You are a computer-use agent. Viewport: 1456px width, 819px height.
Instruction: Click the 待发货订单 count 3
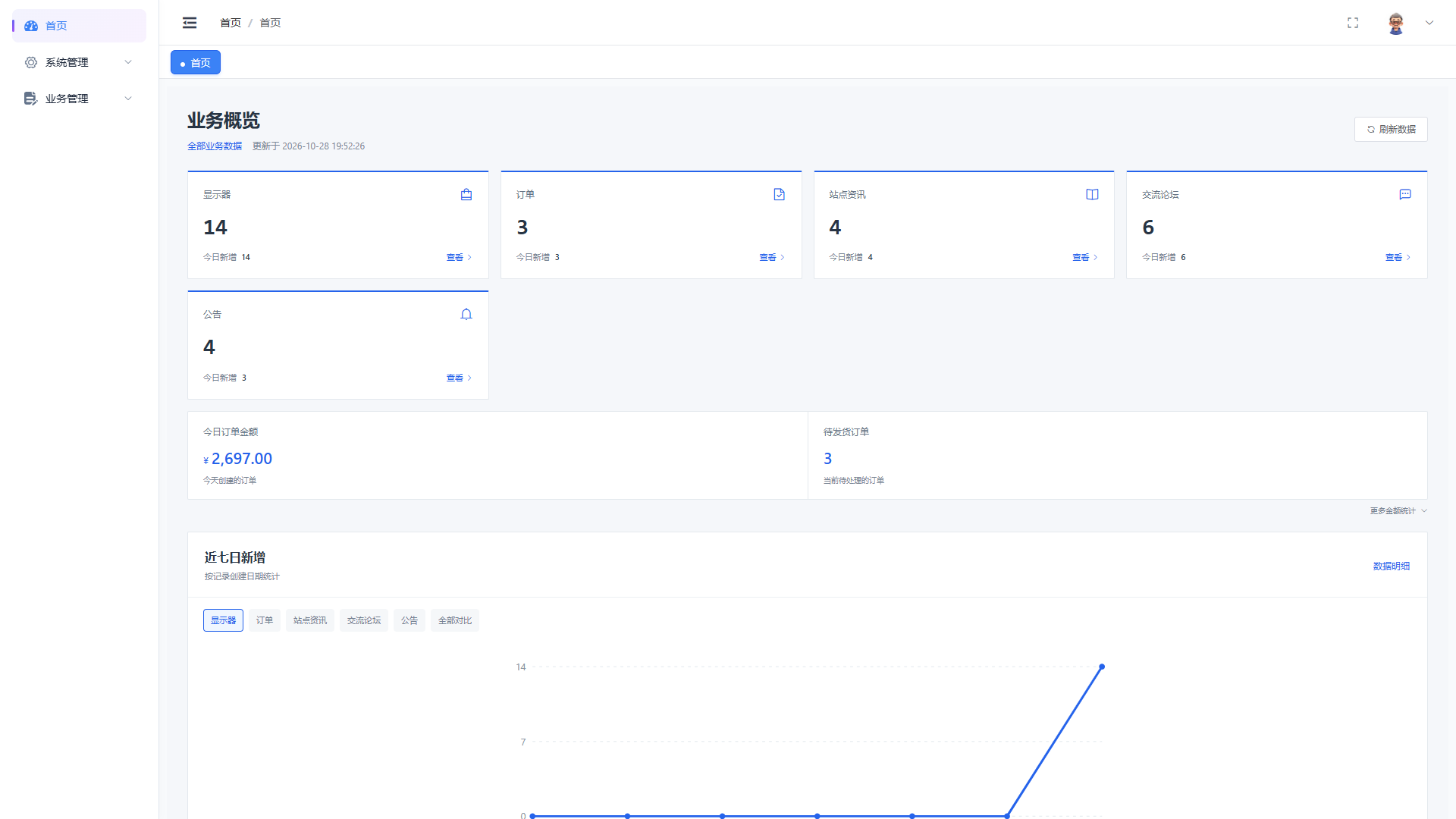click(x=828, y=459)
